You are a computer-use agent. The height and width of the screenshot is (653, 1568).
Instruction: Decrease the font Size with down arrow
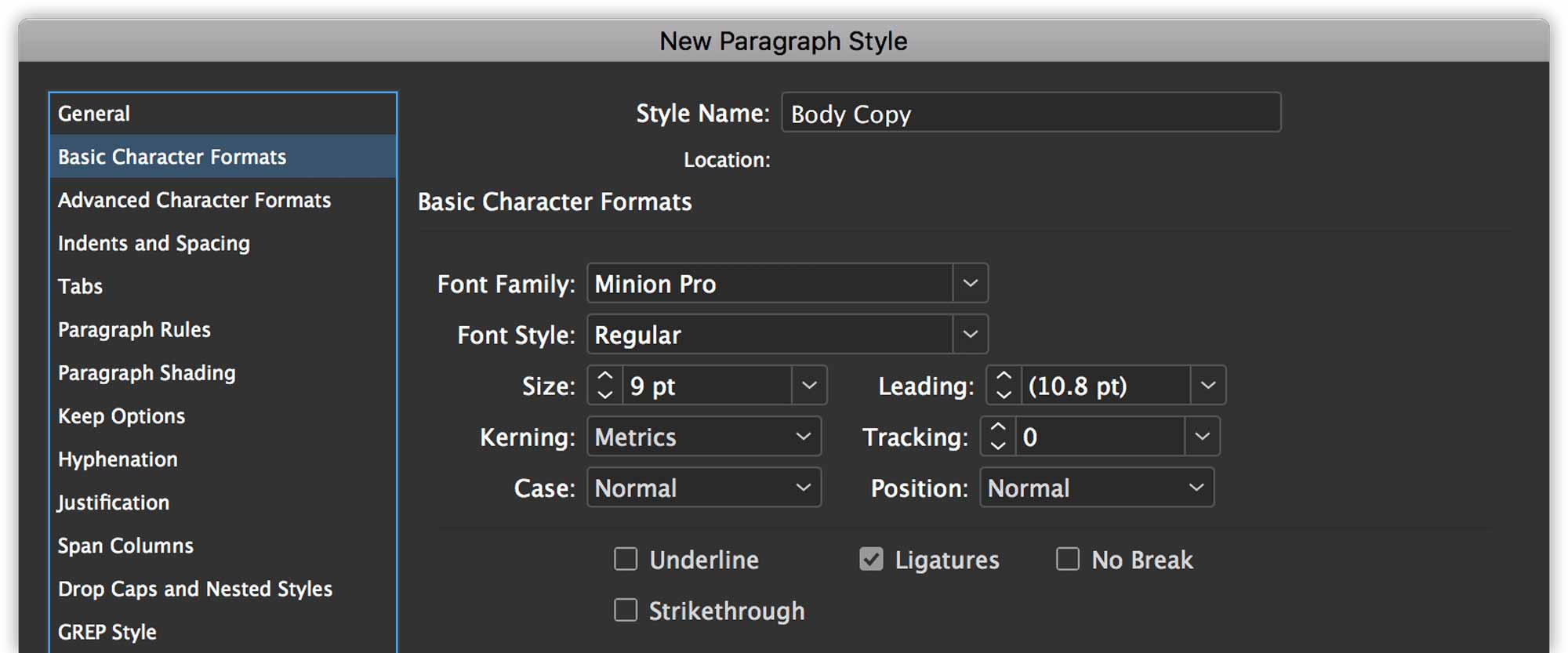coord(604,394)
